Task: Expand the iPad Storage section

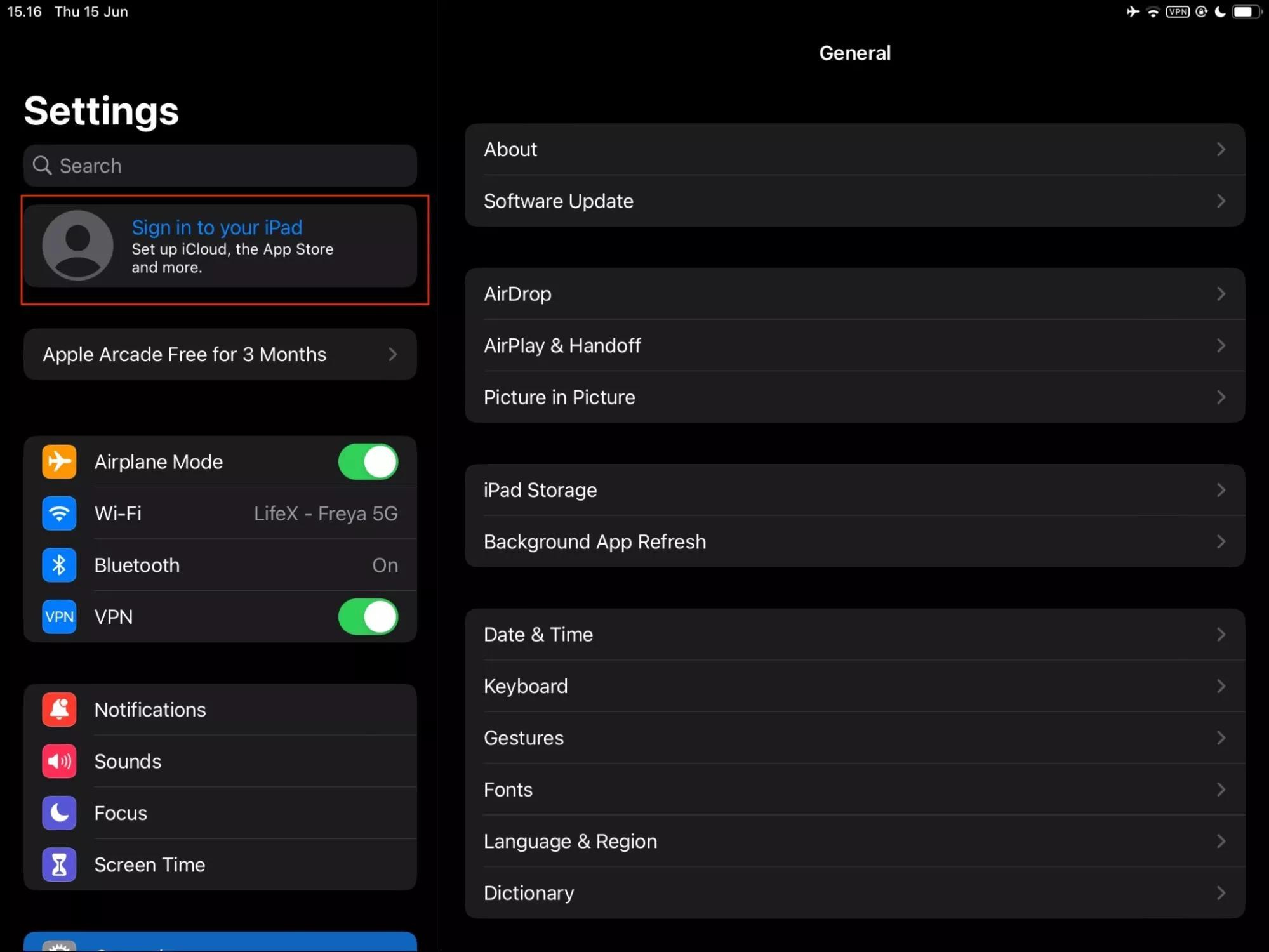Action: (855, 489)
